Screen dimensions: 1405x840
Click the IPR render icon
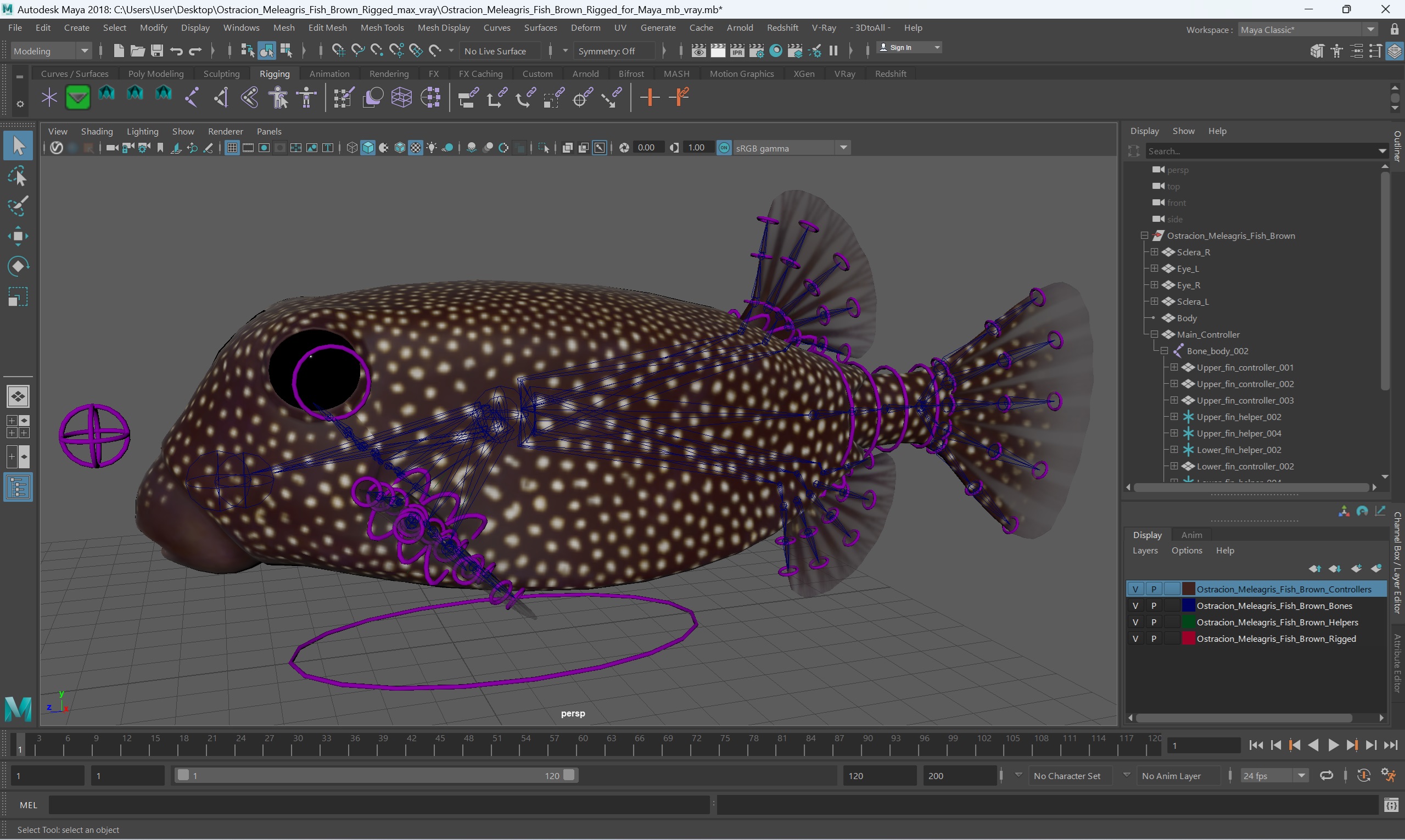pyautogui.click(x=737, y=51)
